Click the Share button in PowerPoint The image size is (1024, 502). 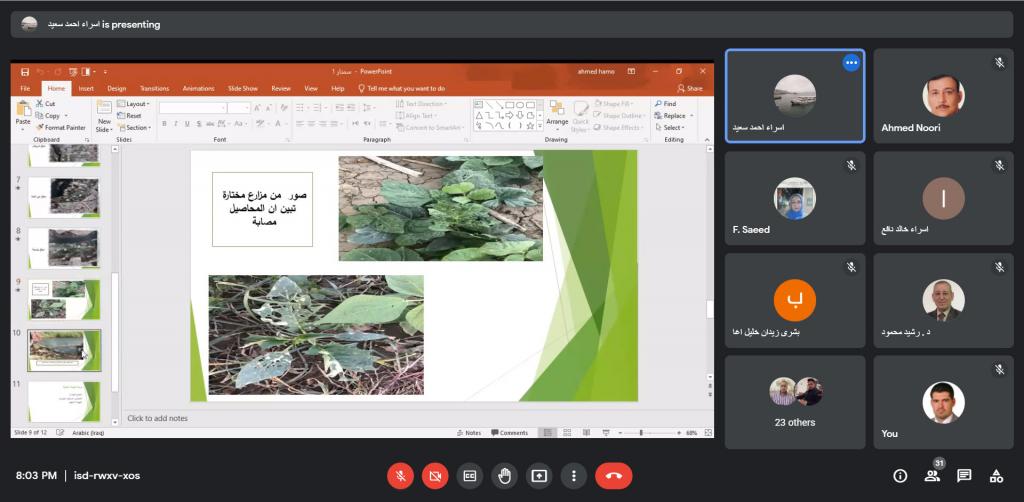point(691,88)
